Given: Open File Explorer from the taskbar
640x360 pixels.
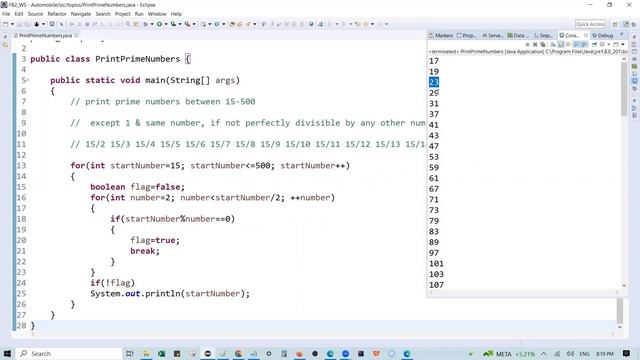Looking at the screenshot, I should [146, 353].
